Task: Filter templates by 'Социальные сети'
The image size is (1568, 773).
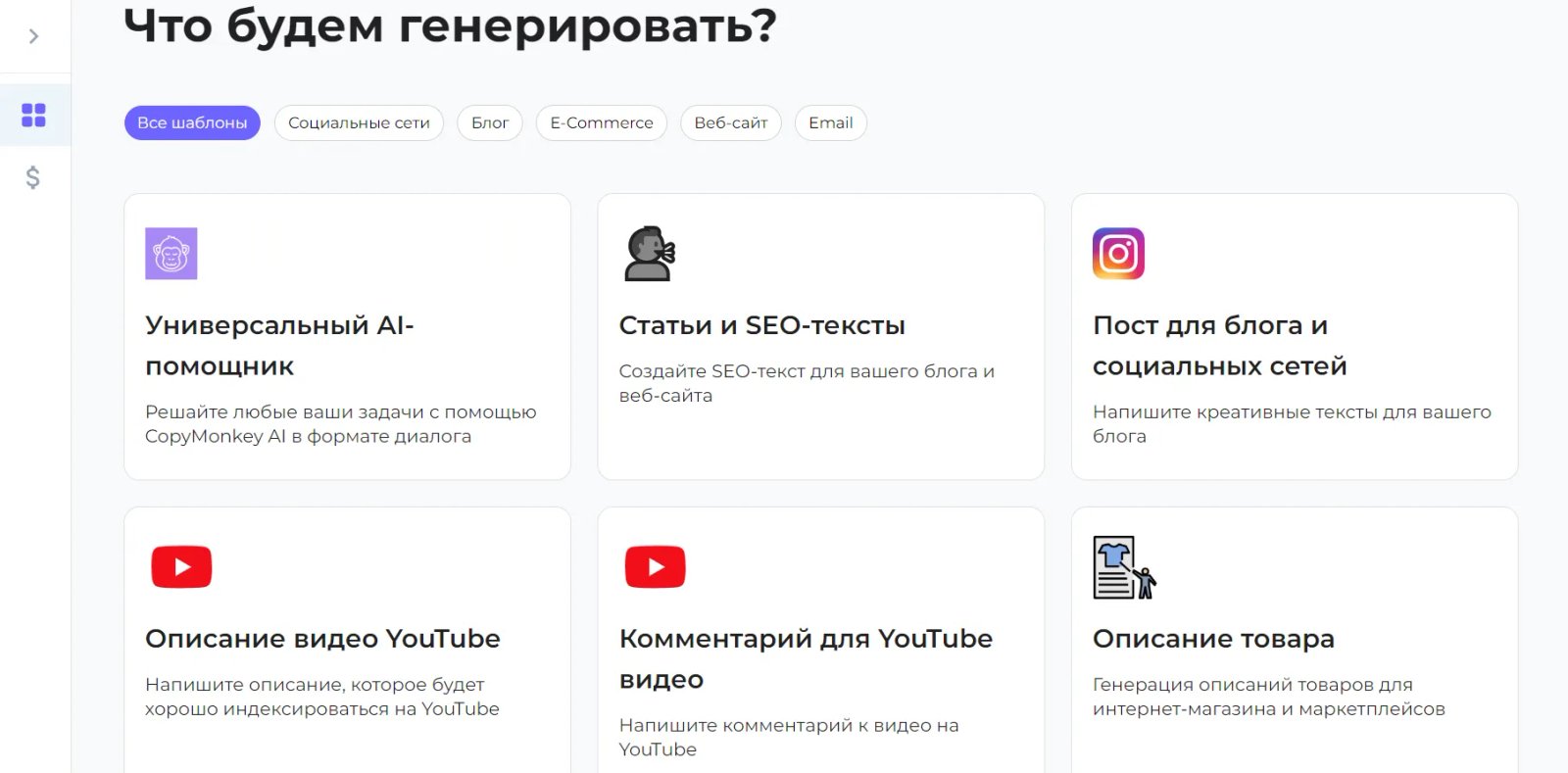Action: 359,122
